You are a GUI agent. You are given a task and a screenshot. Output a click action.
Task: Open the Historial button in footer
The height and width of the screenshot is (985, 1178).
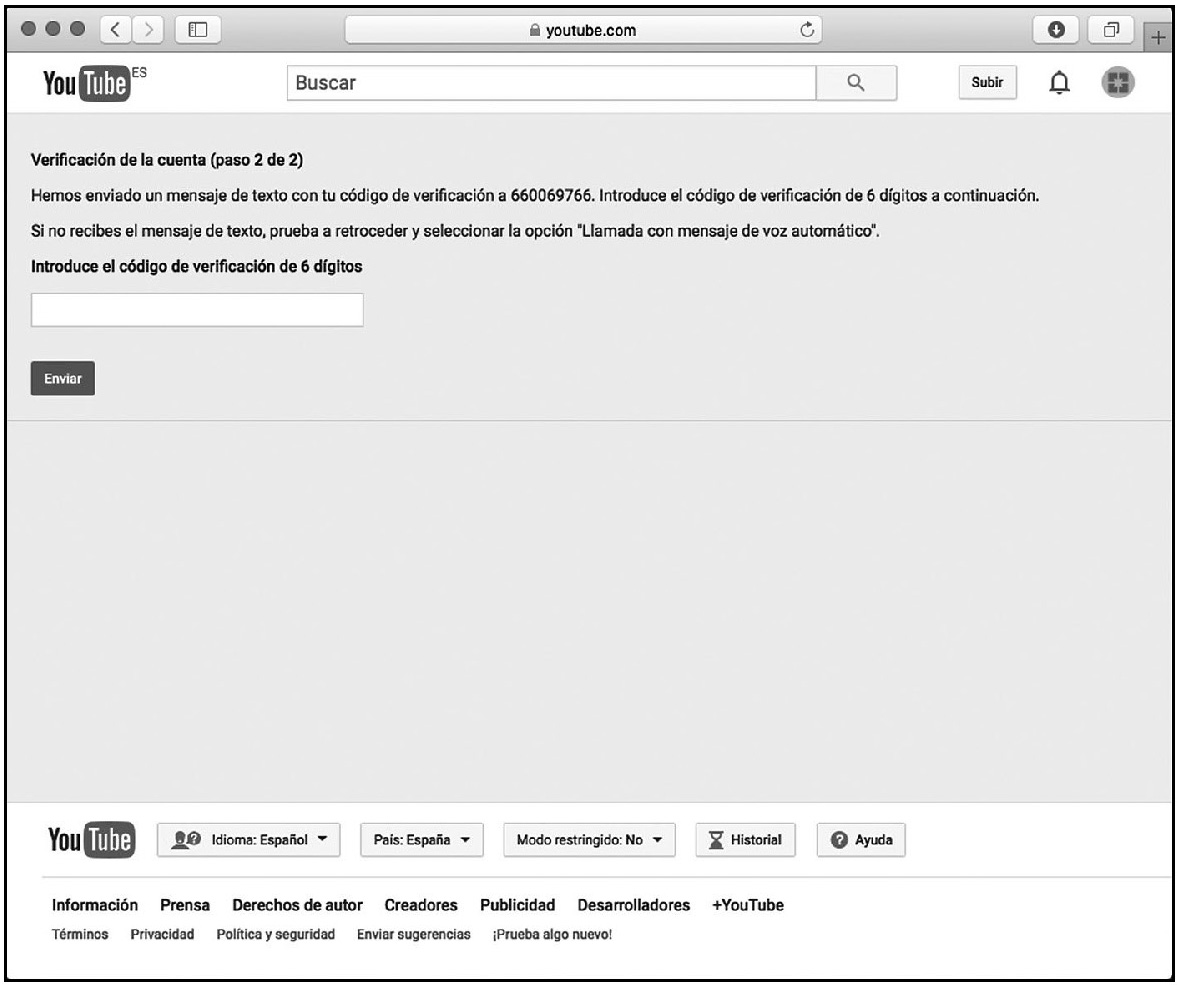tap(746, 840)
